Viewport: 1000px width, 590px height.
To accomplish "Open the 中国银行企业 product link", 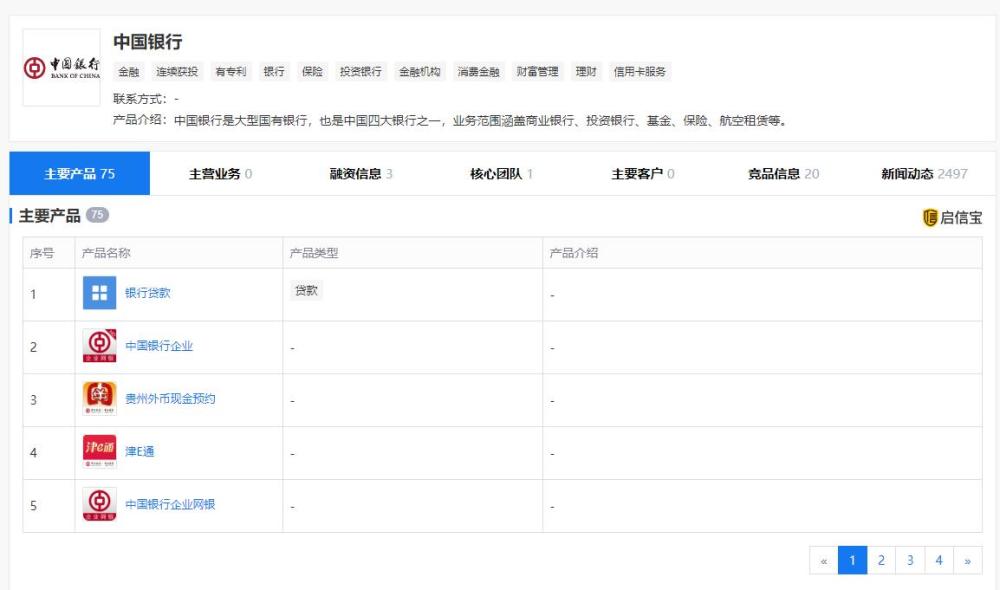I will tap(159, 346).
